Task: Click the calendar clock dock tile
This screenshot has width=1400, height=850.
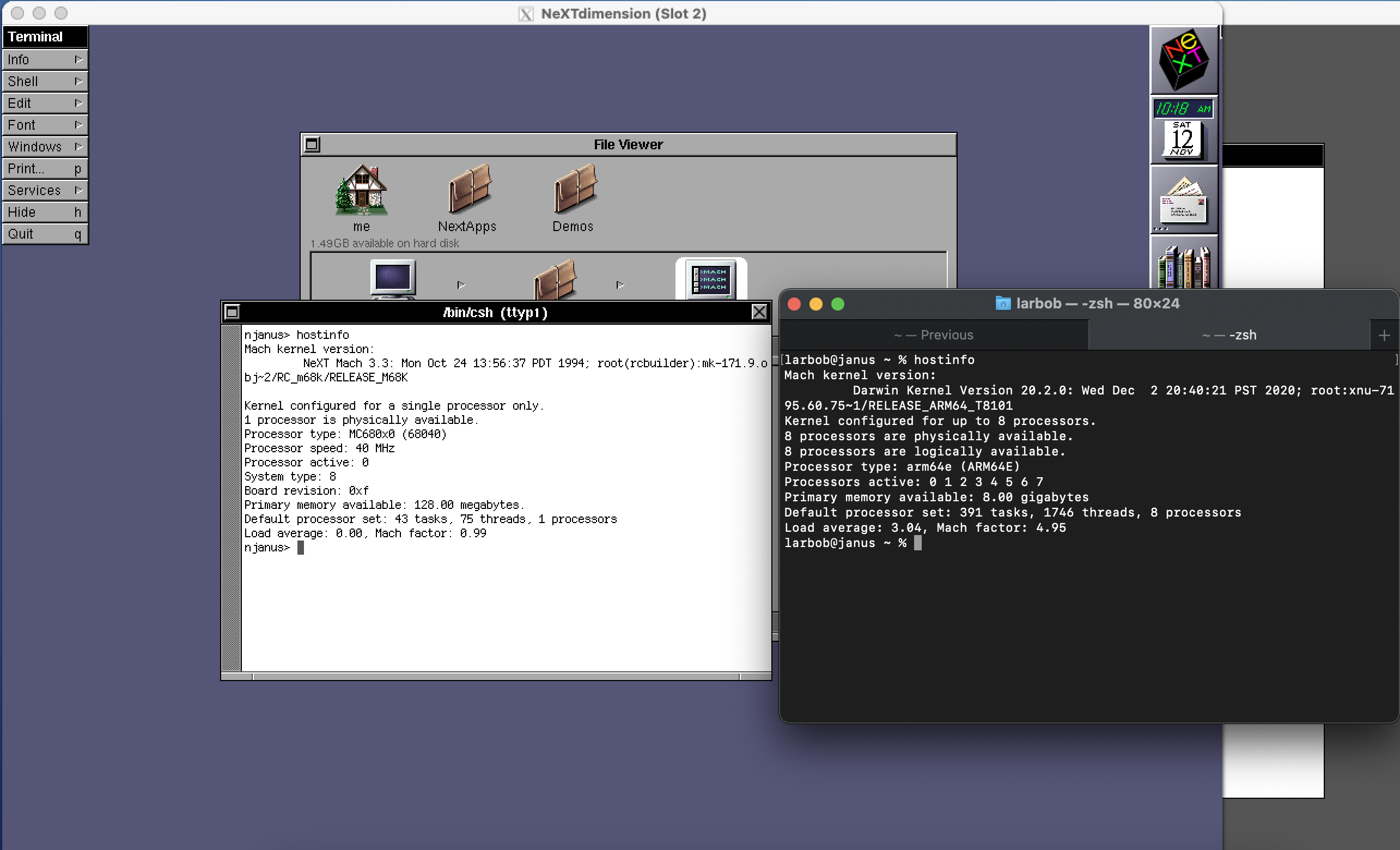Action: coord(1184,132)
